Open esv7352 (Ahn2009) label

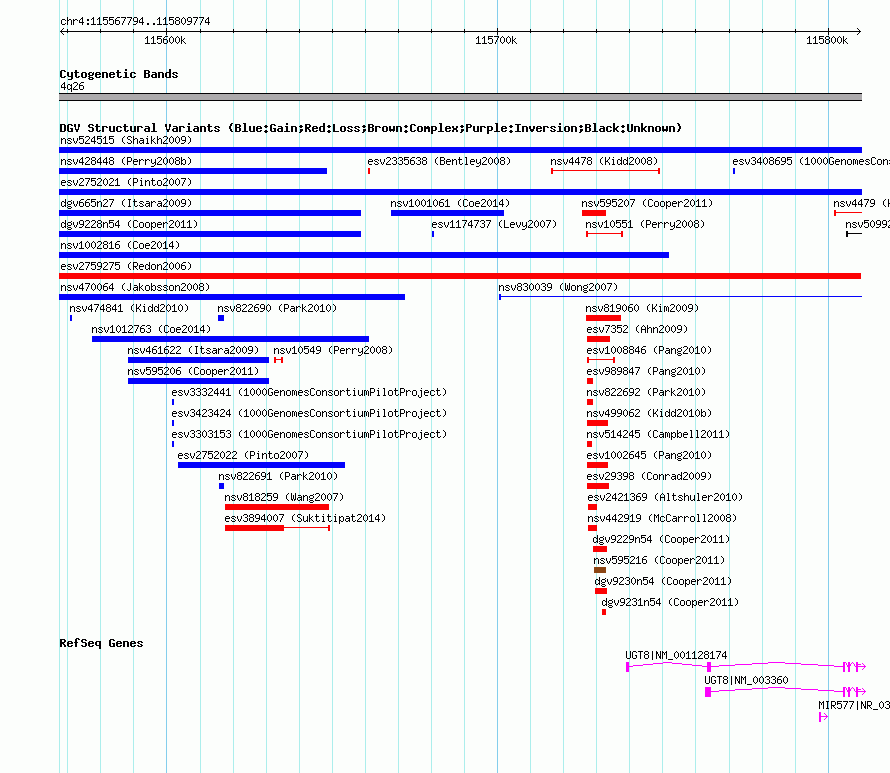click(637, 329)
